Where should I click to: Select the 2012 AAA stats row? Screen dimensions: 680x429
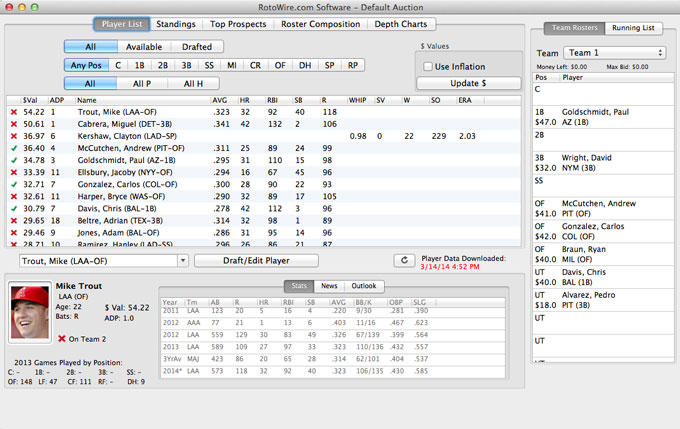click(332, 323)
